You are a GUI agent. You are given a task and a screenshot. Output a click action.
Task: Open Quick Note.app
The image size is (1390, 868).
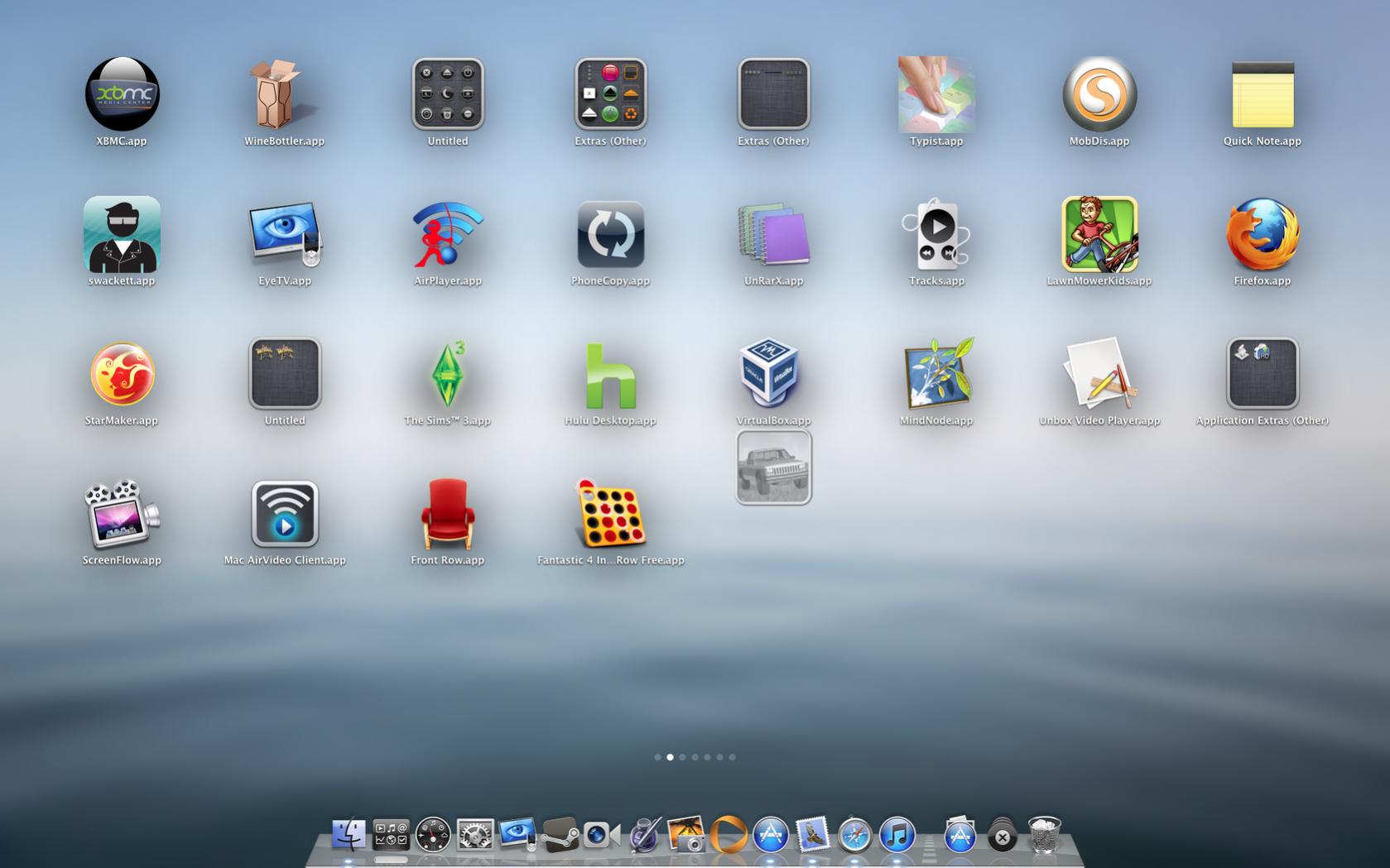[1263, 94]
